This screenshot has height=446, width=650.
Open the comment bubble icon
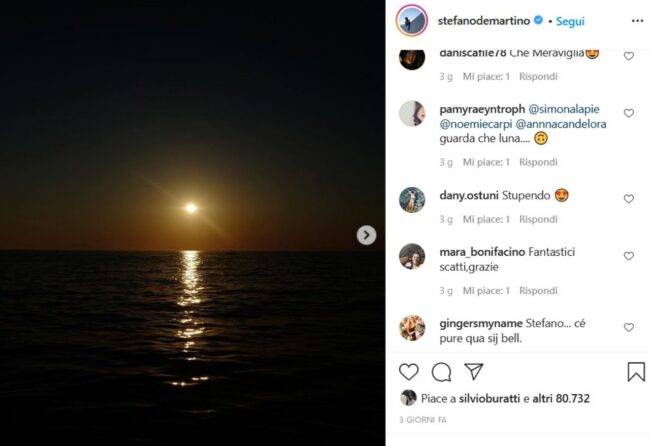point(441,372)
